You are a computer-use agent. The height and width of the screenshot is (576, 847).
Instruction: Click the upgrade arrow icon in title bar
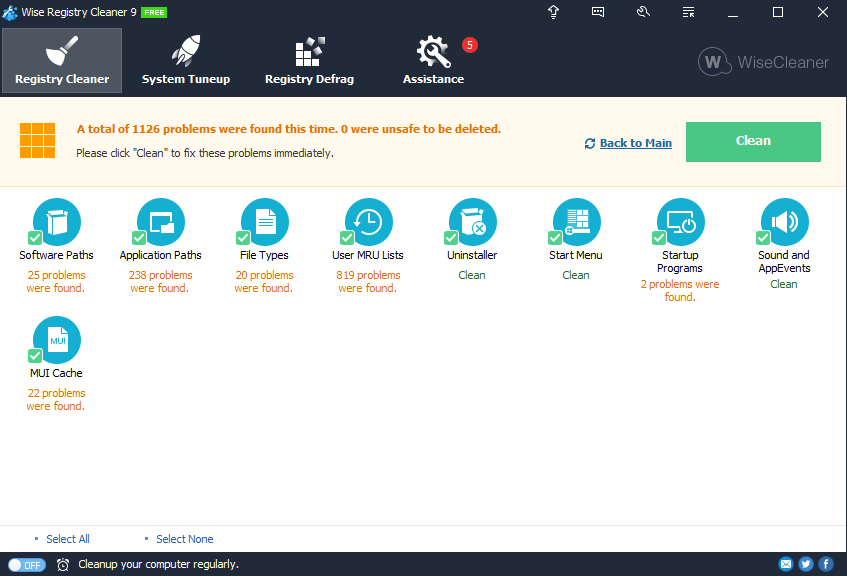(553, 12)
